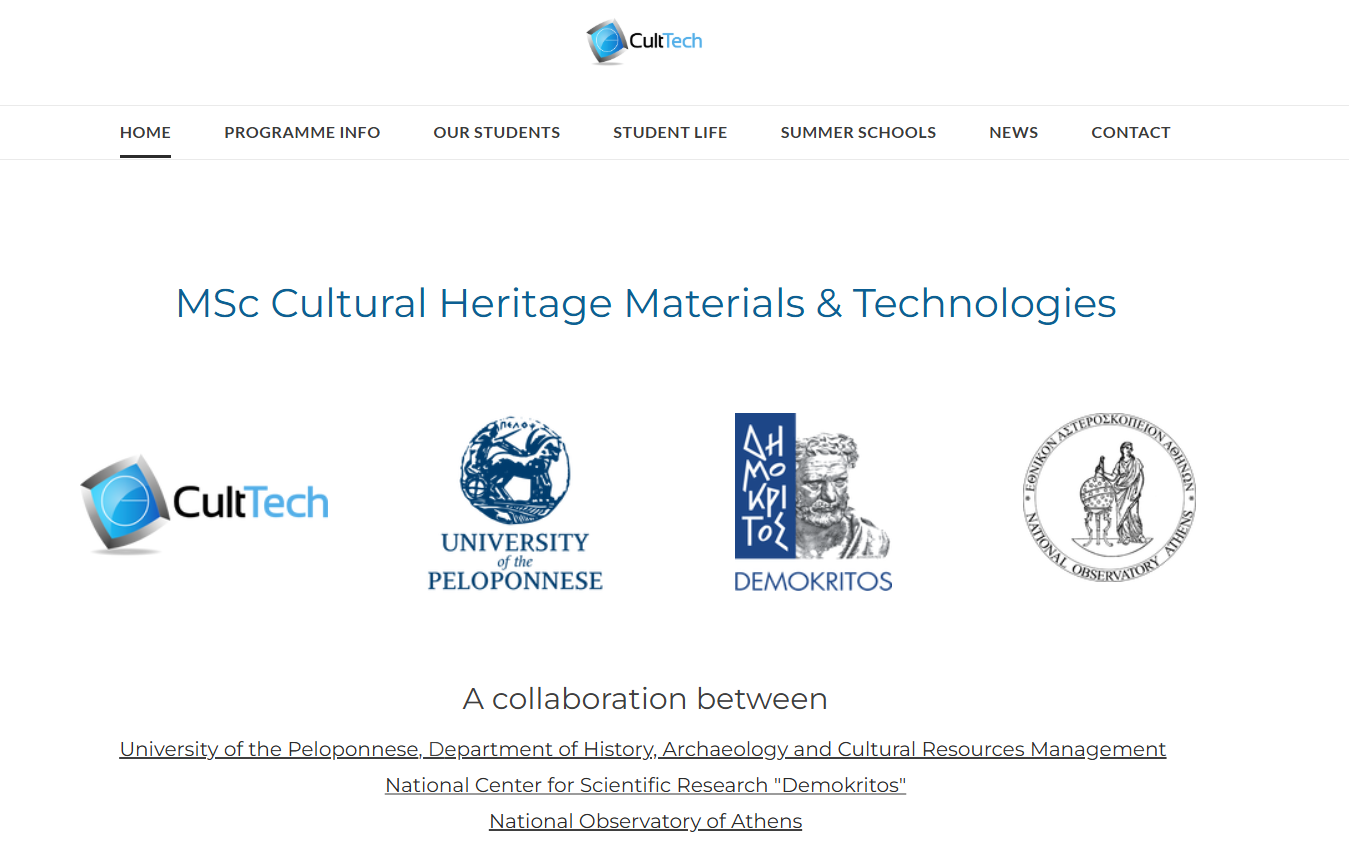Visit the National Observatory of Athens text link
The image size is (1349, 859).
[645, 821]
